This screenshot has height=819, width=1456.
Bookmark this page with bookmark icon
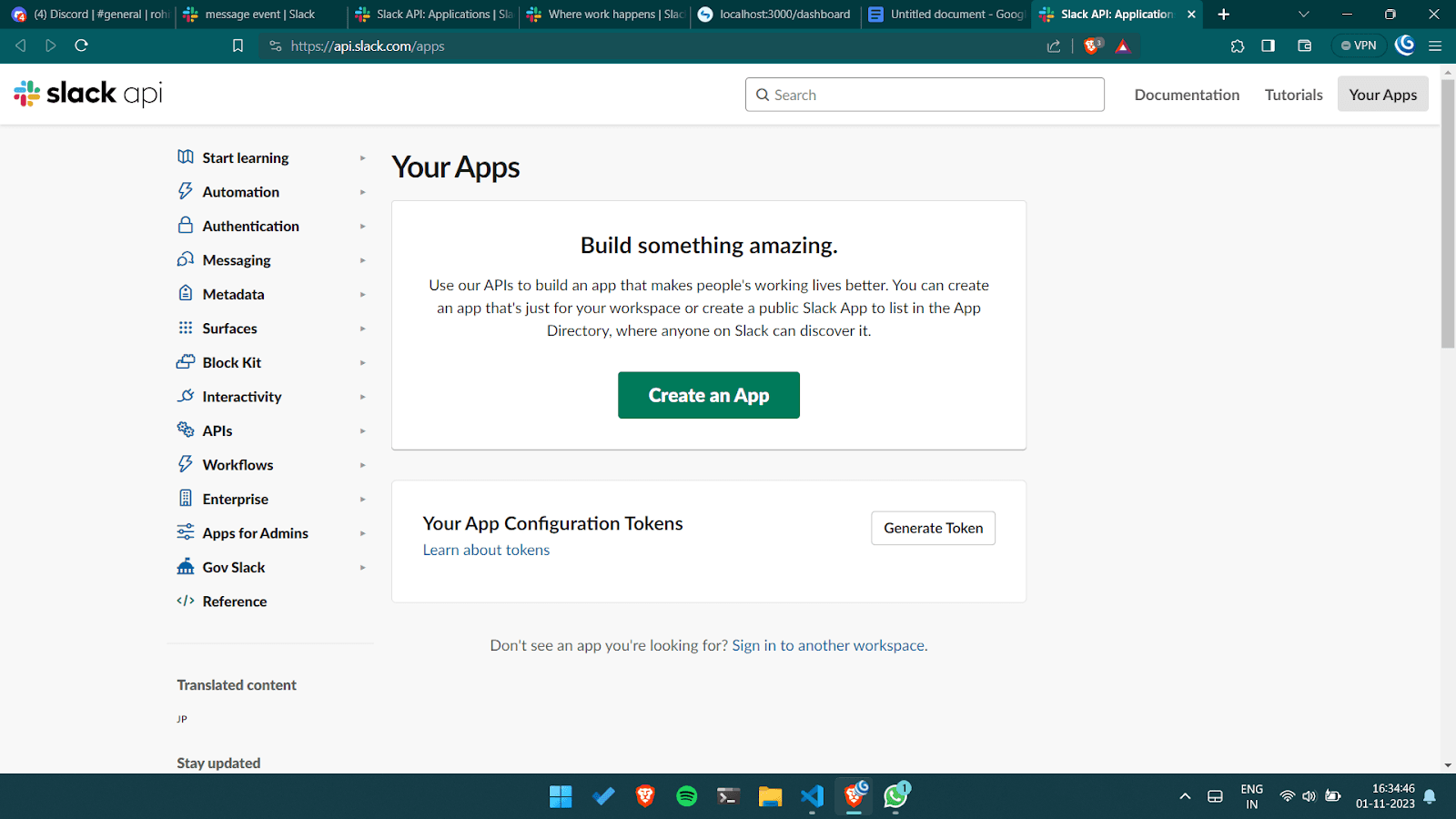[x=238, y=45]
